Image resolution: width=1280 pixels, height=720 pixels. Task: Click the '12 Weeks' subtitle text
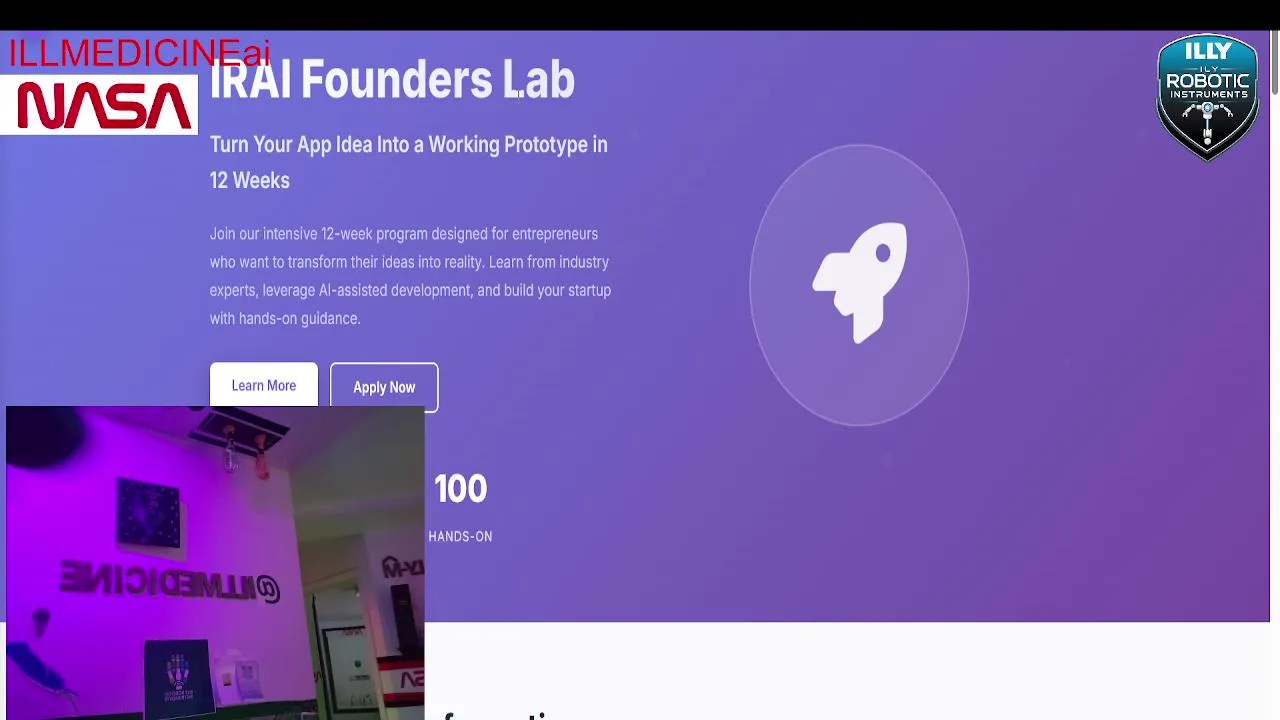tap(249, 180)
